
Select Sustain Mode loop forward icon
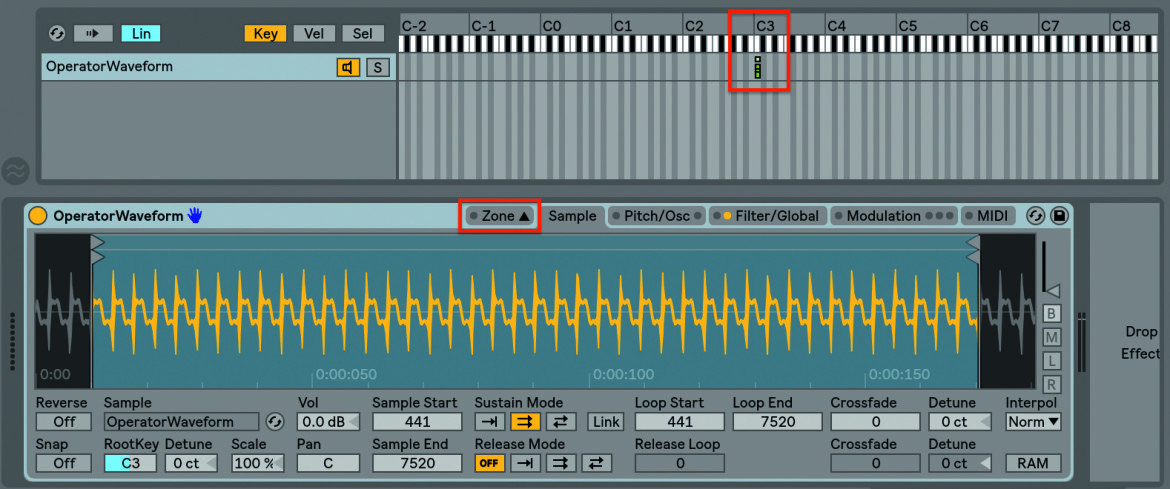click(525, 422)
